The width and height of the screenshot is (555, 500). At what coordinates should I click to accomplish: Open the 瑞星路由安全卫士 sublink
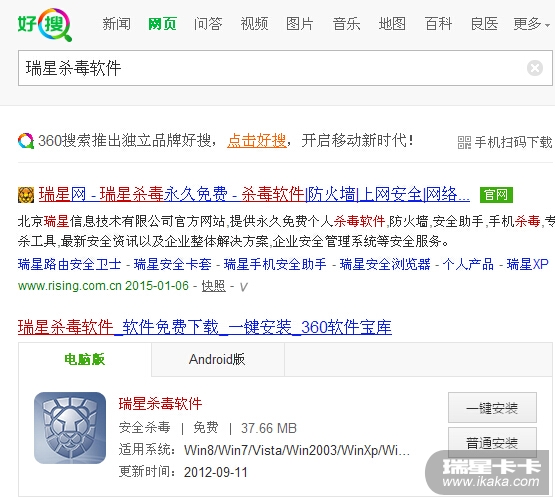click(x=70, y=264)
